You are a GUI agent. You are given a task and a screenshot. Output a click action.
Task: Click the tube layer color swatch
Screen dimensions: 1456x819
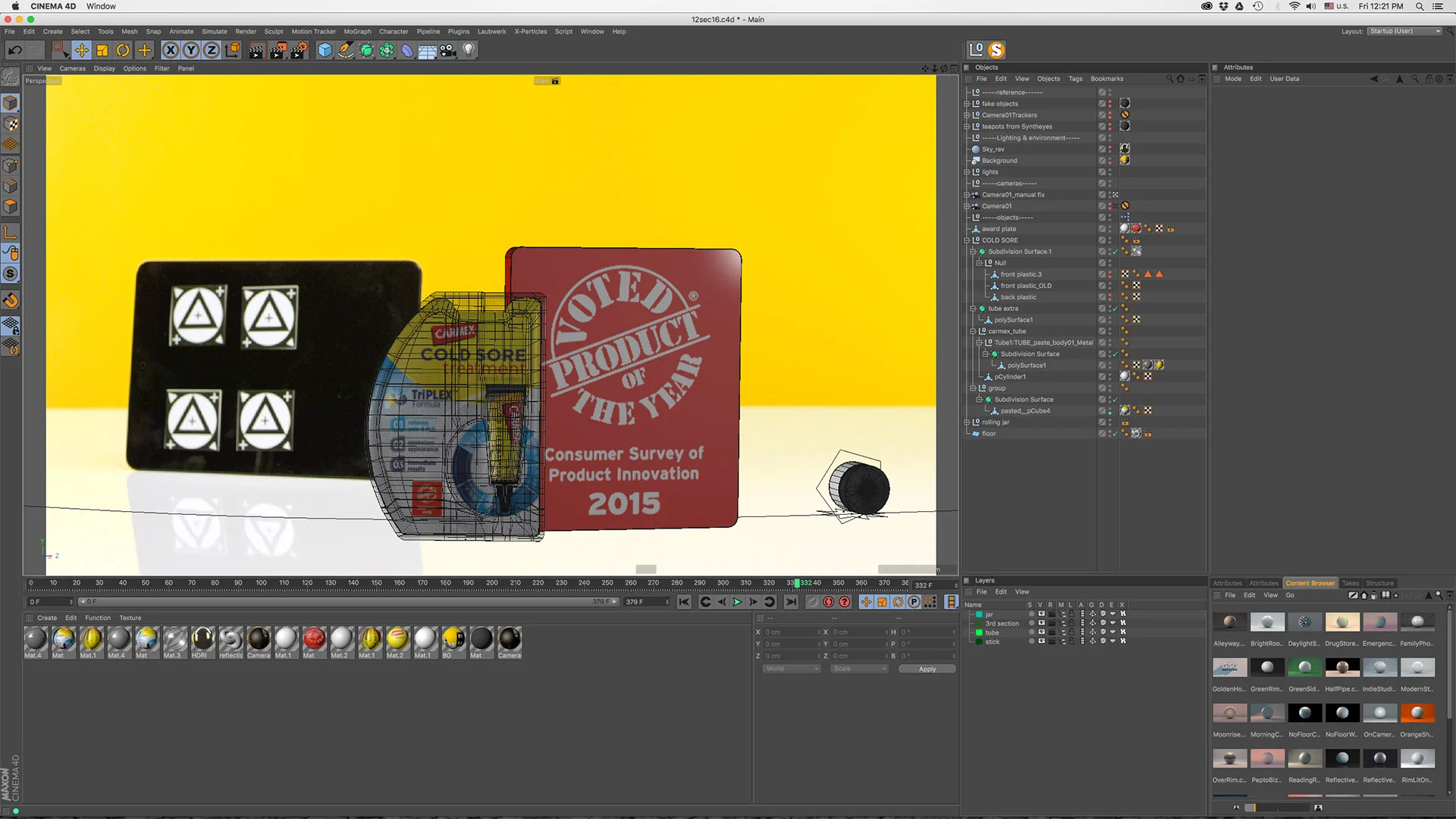click(x=979, y=632)
